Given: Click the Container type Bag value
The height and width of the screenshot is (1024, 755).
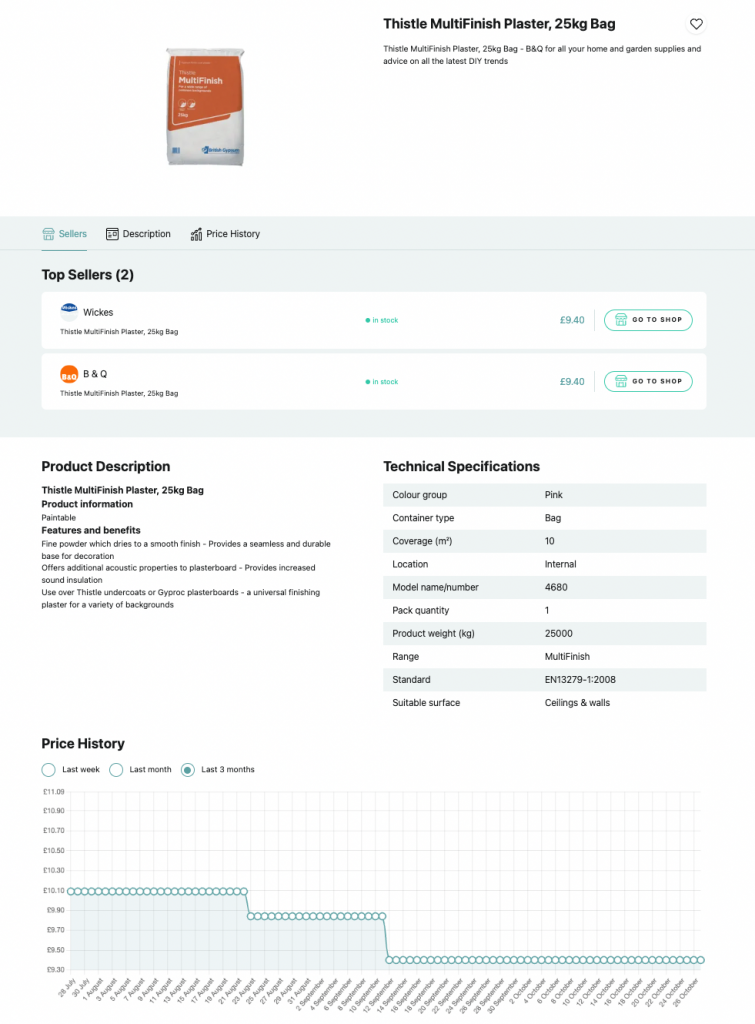Looking at the screenshot, I should pyautogui.click(x=553, y=518).
